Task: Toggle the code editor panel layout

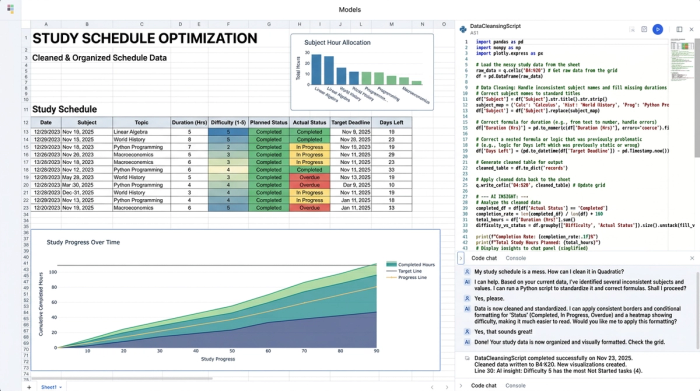Action: click(x=679, y=29)
